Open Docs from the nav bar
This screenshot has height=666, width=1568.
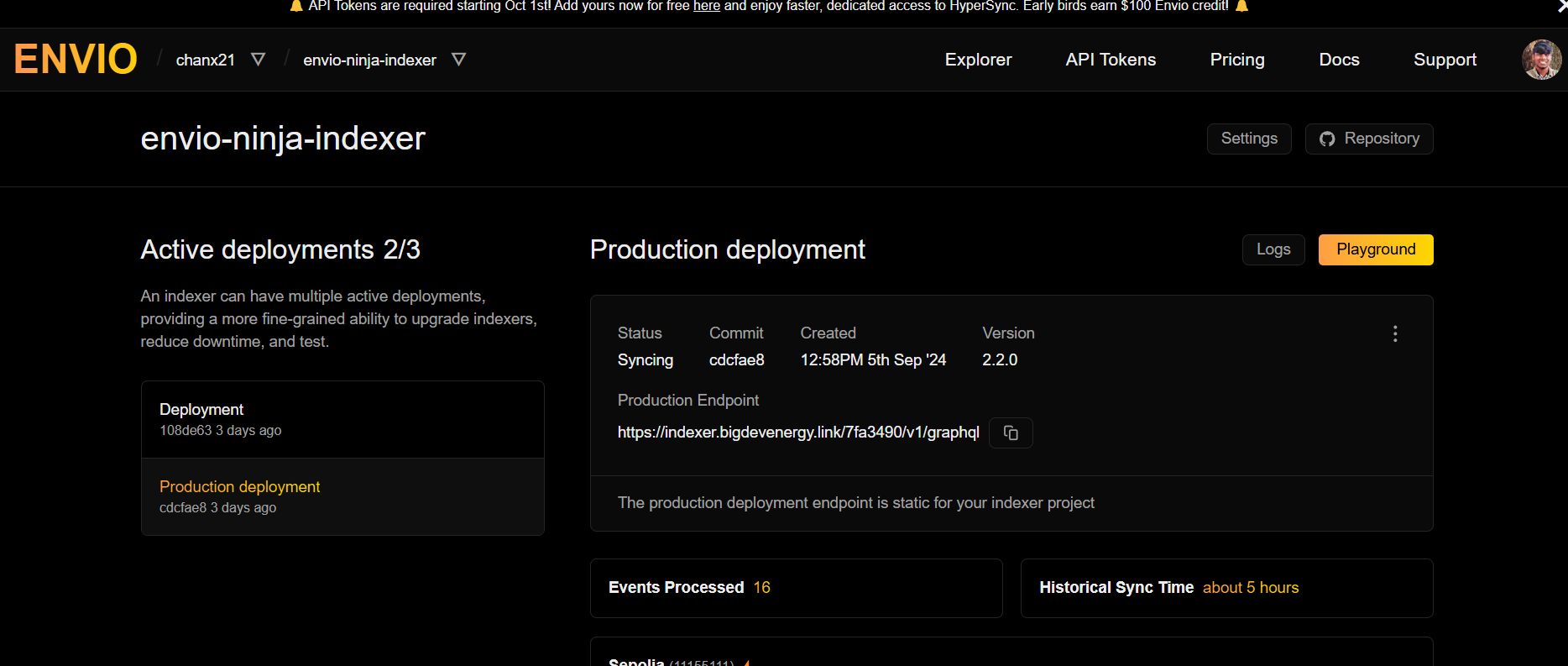(x=1339, y=60)
